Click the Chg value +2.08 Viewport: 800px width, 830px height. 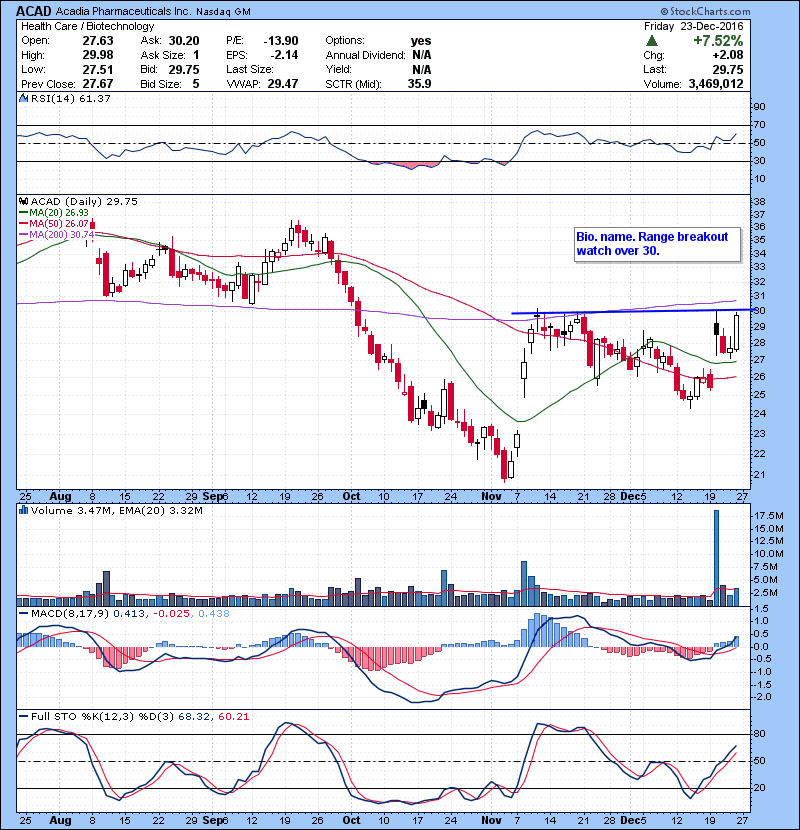[x=727, y=55]
